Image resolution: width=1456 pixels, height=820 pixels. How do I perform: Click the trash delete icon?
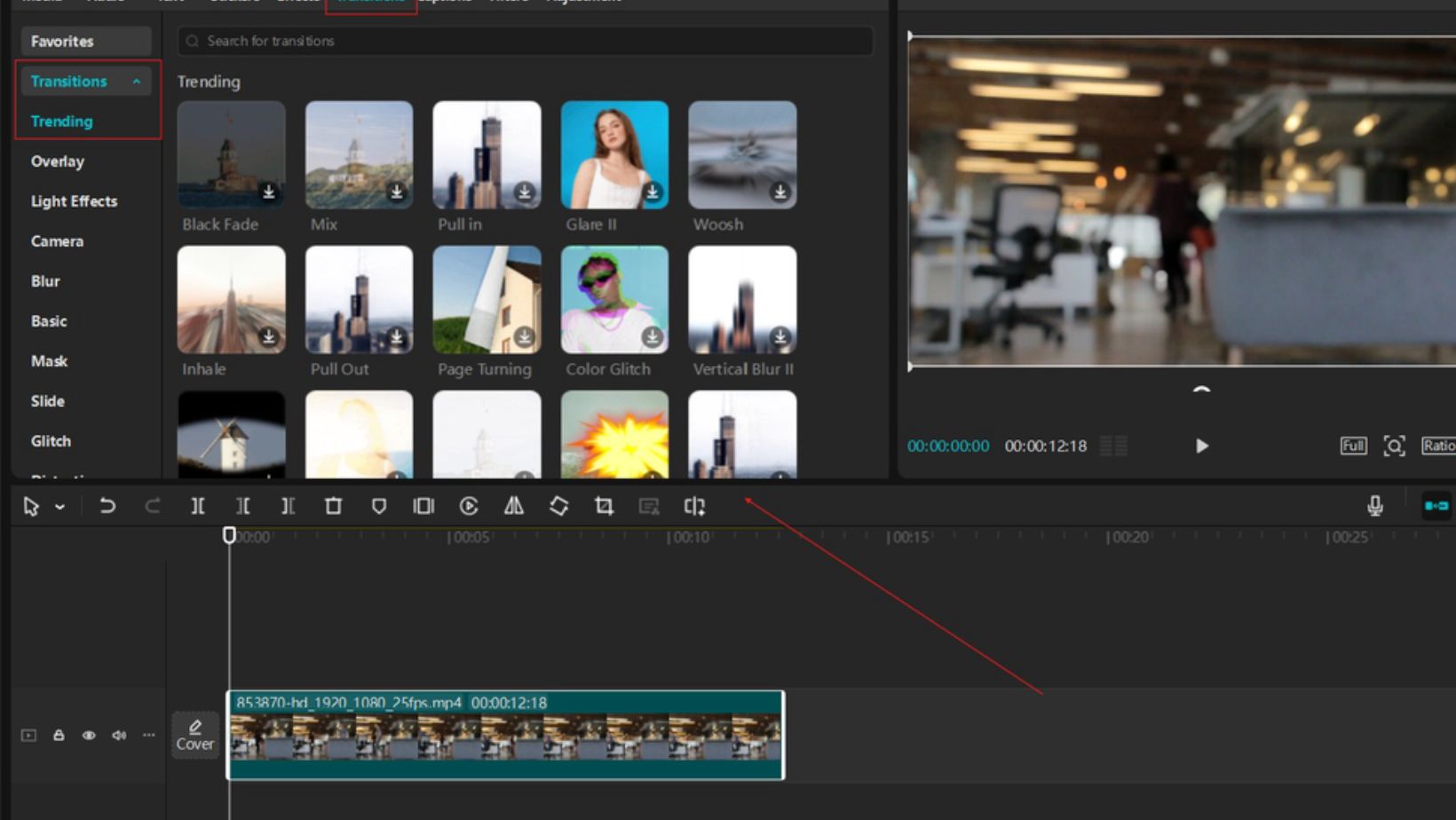coord(333,506)
